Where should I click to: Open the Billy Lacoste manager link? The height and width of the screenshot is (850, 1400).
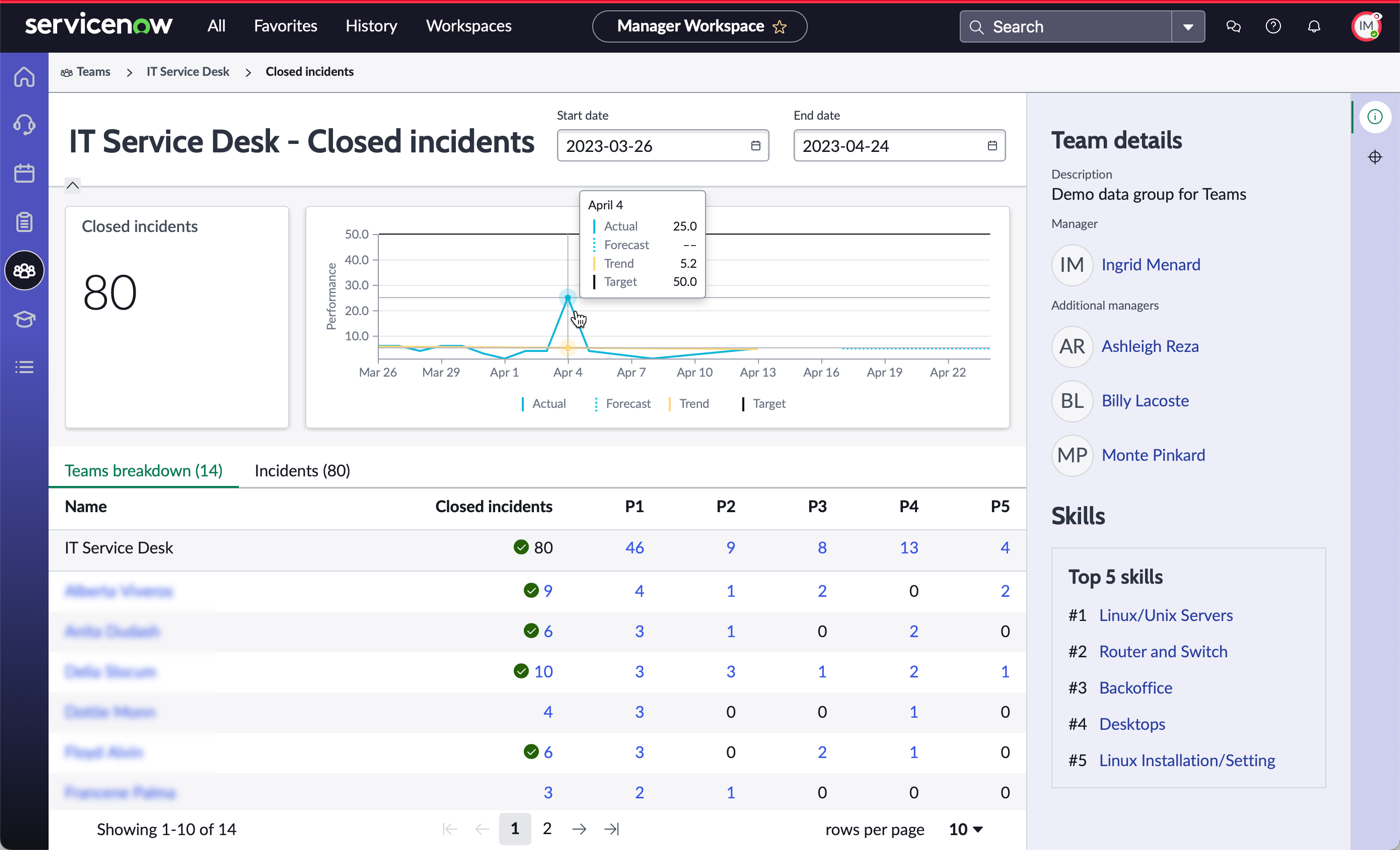pos(1145,401)
